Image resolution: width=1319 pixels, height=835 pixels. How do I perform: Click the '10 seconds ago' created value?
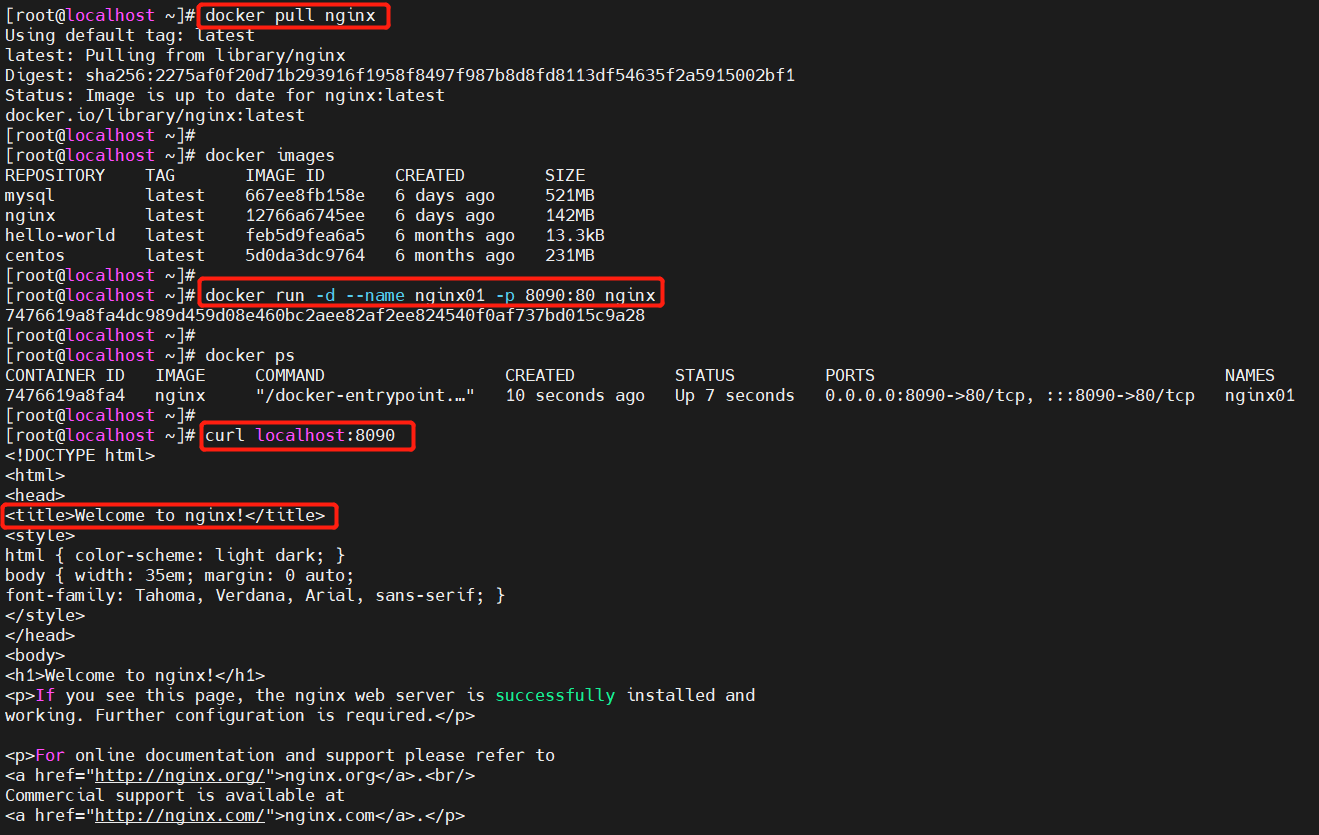(x=575, y=395)
